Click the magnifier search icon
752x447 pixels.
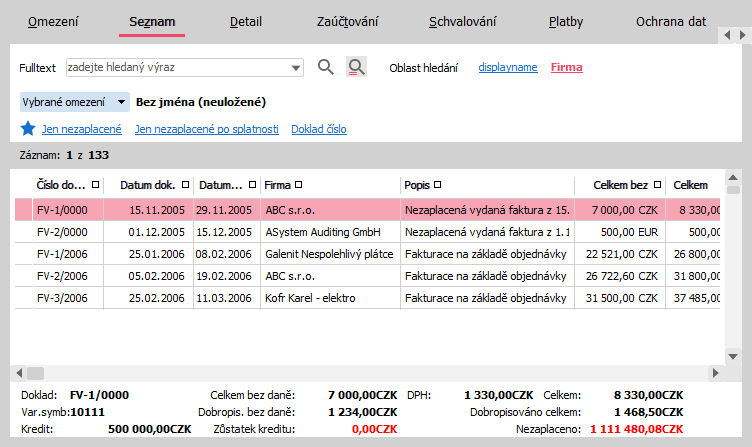[325, 67]
